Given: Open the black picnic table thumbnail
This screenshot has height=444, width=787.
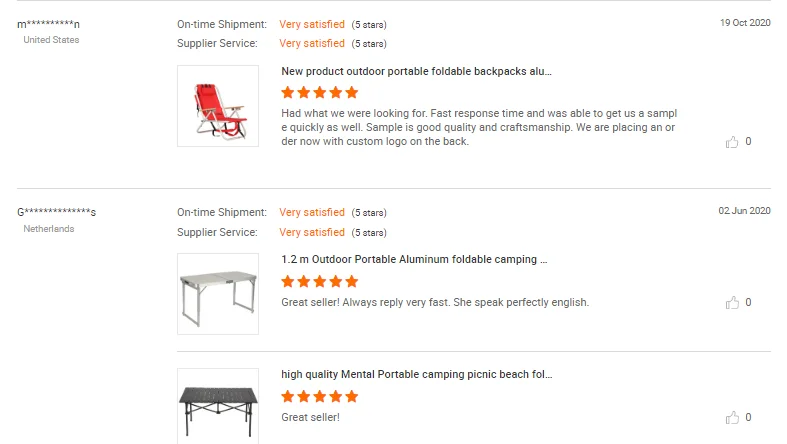Looking at the screenshot, I should 218,405.
